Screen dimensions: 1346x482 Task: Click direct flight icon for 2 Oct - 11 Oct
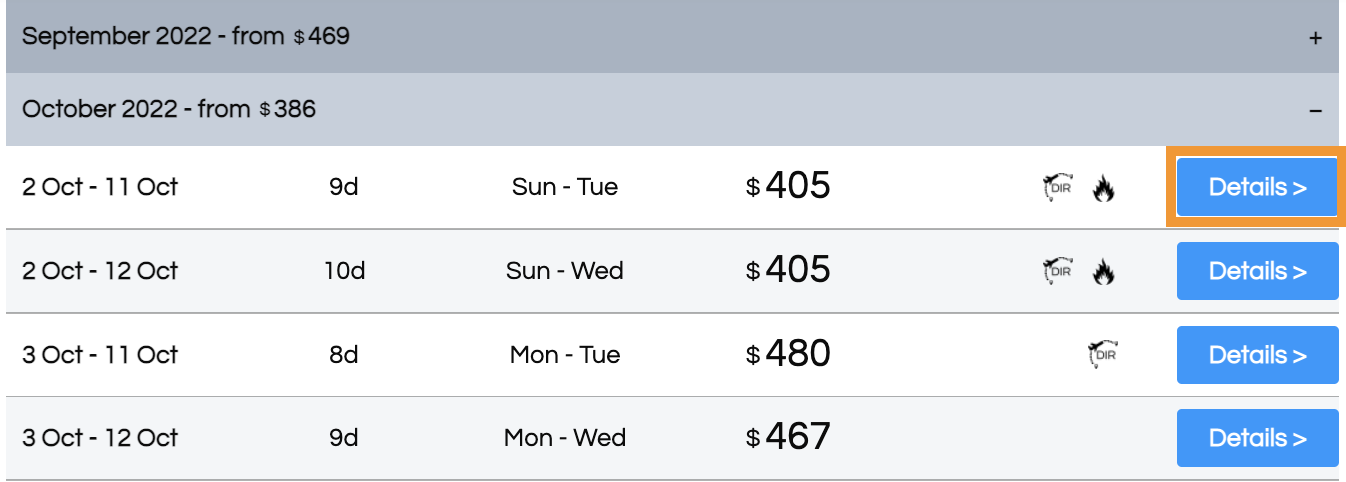pyautogui.click(x=1057, y=187)
